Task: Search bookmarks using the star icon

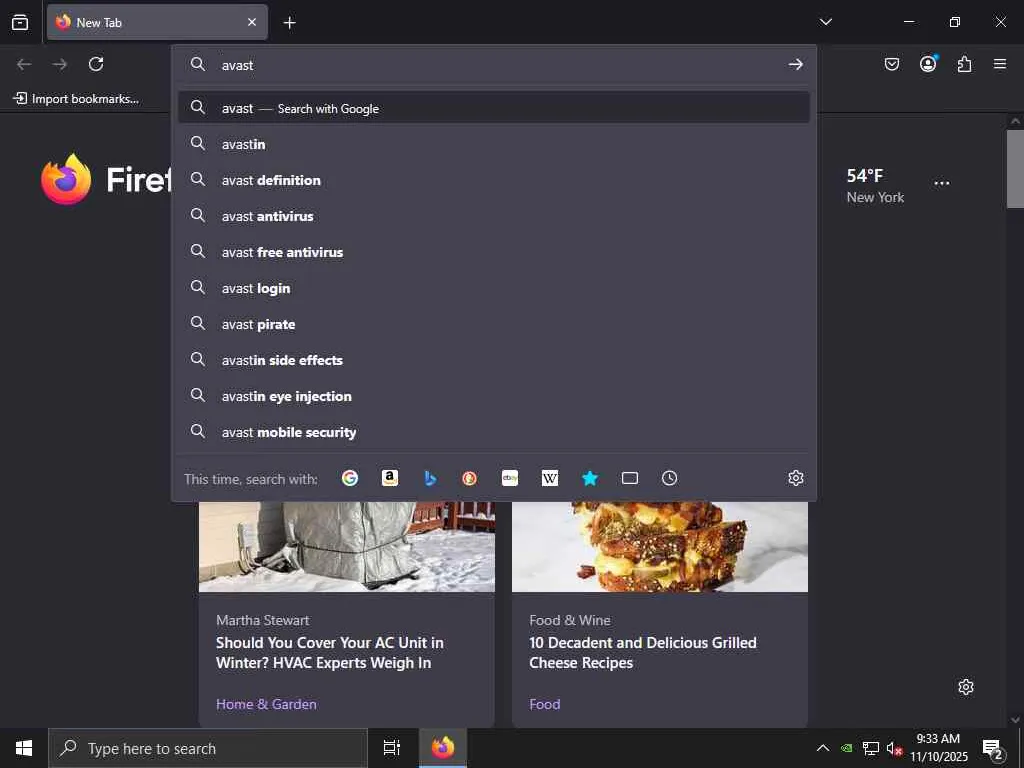Action: coord(590,478)
